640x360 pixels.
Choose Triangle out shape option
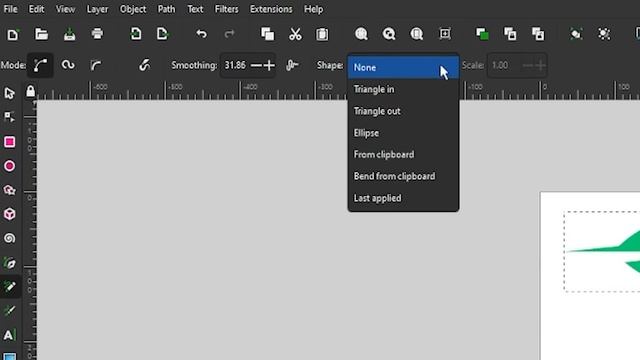(403, 111)
